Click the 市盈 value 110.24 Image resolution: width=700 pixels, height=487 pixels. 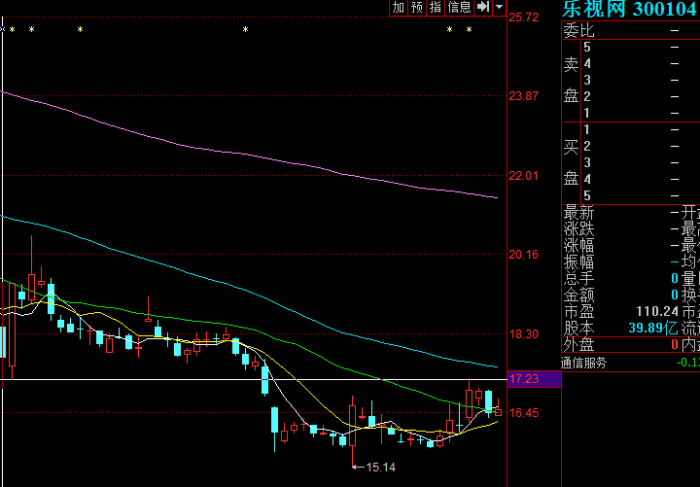click(657, 311)
